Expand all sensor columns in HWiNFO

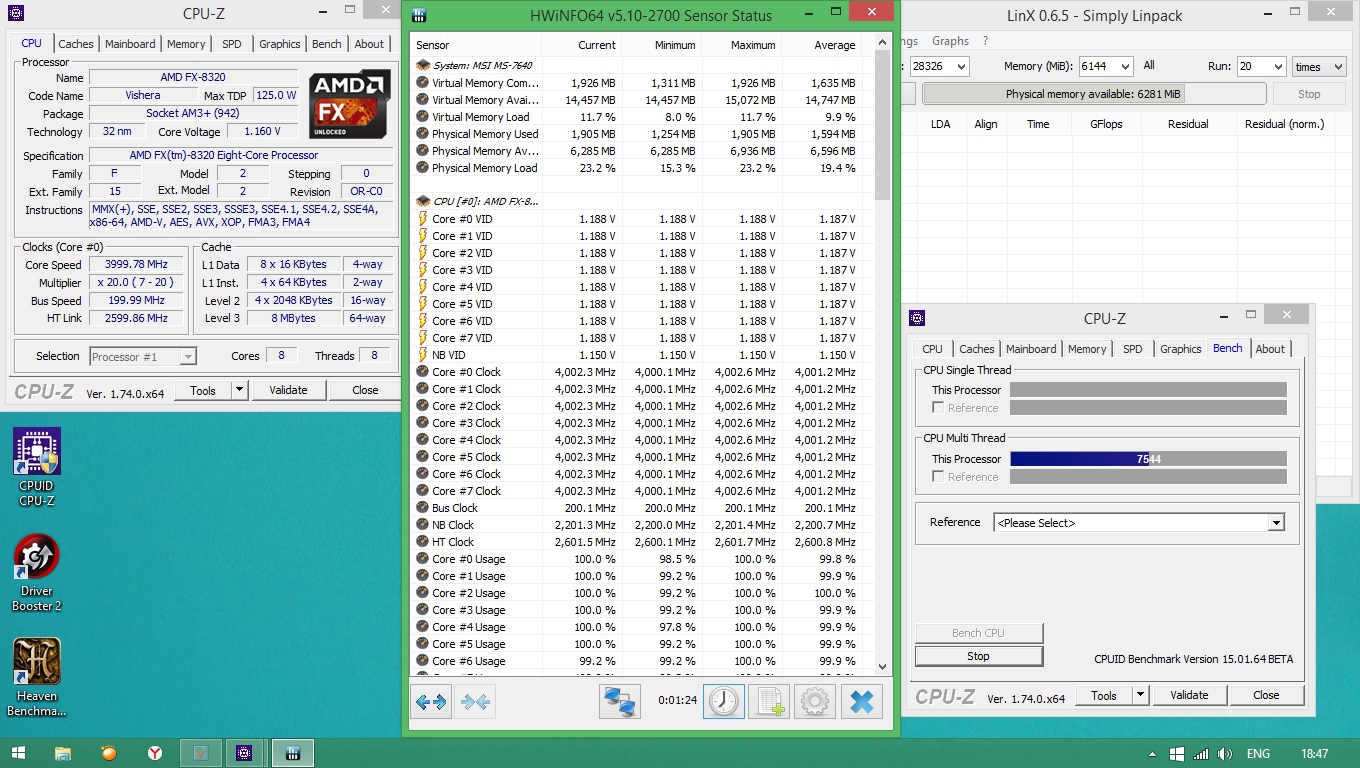[431, 702]
